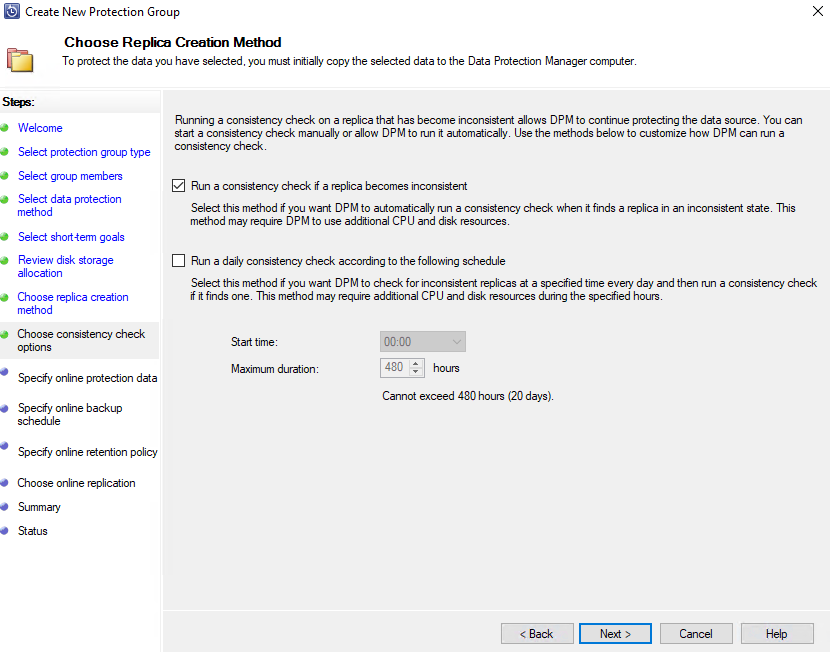
Task: Open the Start time dropdown
Action: (x=422, y=342)
